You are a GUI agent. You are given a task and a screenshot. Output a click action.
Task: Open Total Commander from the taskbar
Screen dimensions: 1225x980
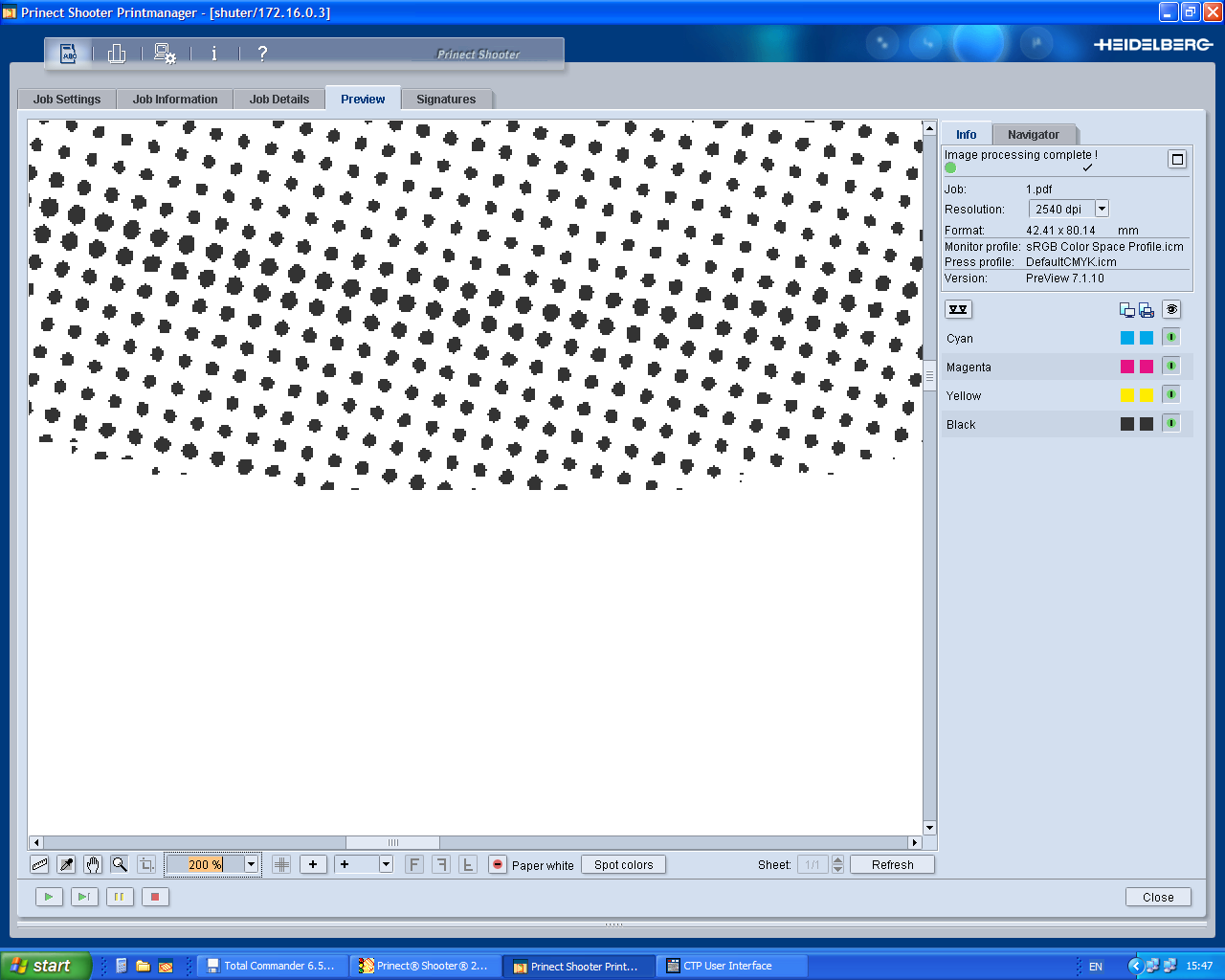pyautogui.click(x=273, y=966)
